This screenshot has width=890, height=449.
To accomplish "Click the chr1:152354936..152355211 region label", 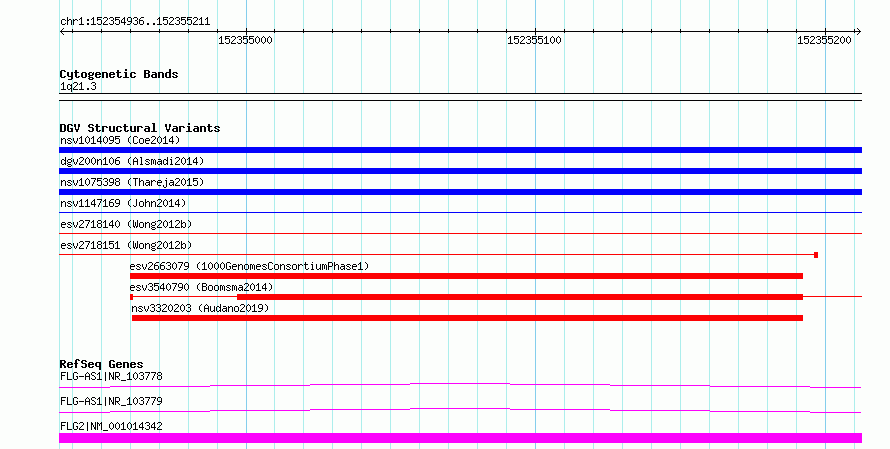I will [135, 22].
